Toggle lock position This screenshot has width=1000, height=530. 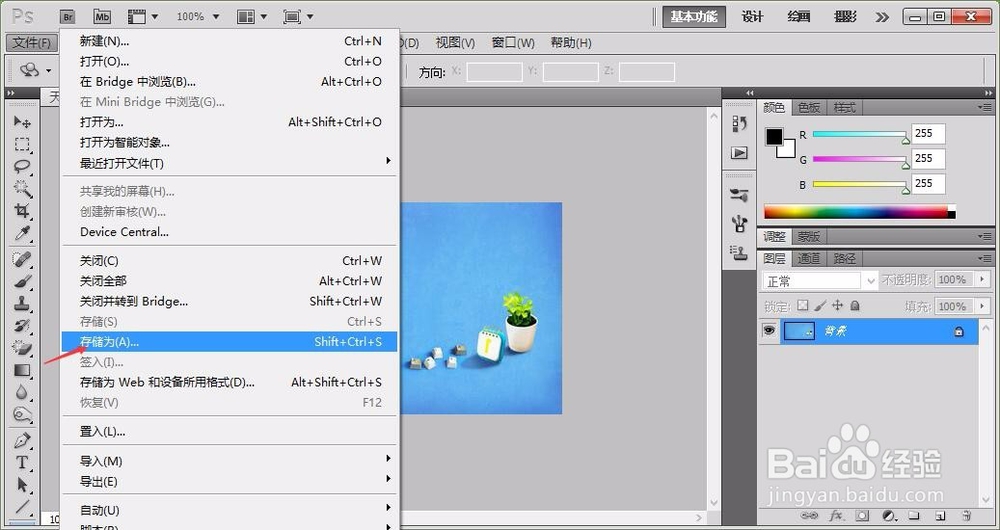[x=838, y=305]
